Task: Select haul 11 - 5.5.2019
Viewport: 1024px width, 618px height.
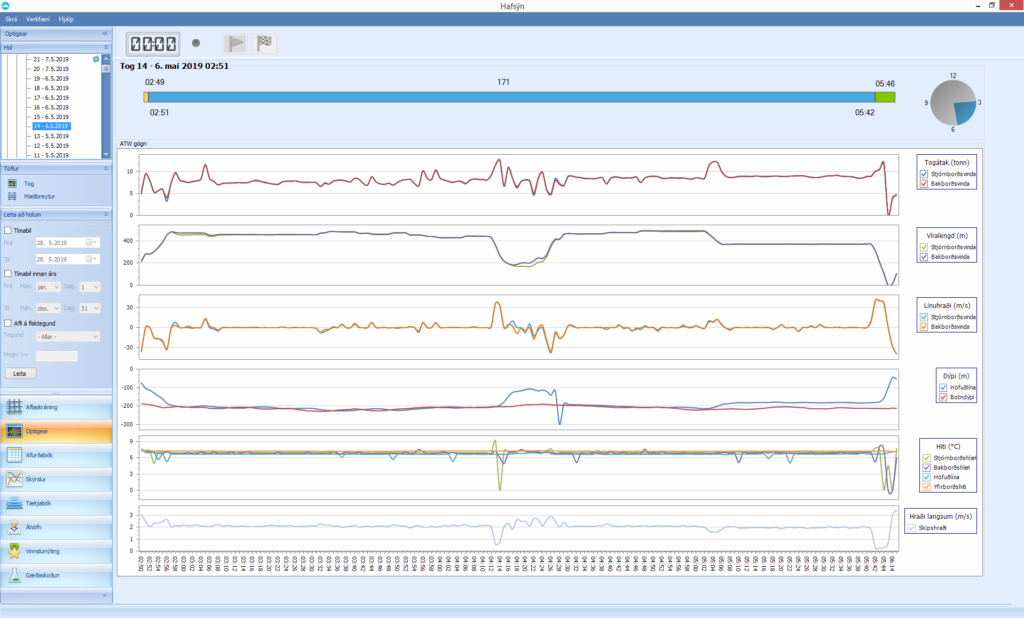Action: coord(51,155)
